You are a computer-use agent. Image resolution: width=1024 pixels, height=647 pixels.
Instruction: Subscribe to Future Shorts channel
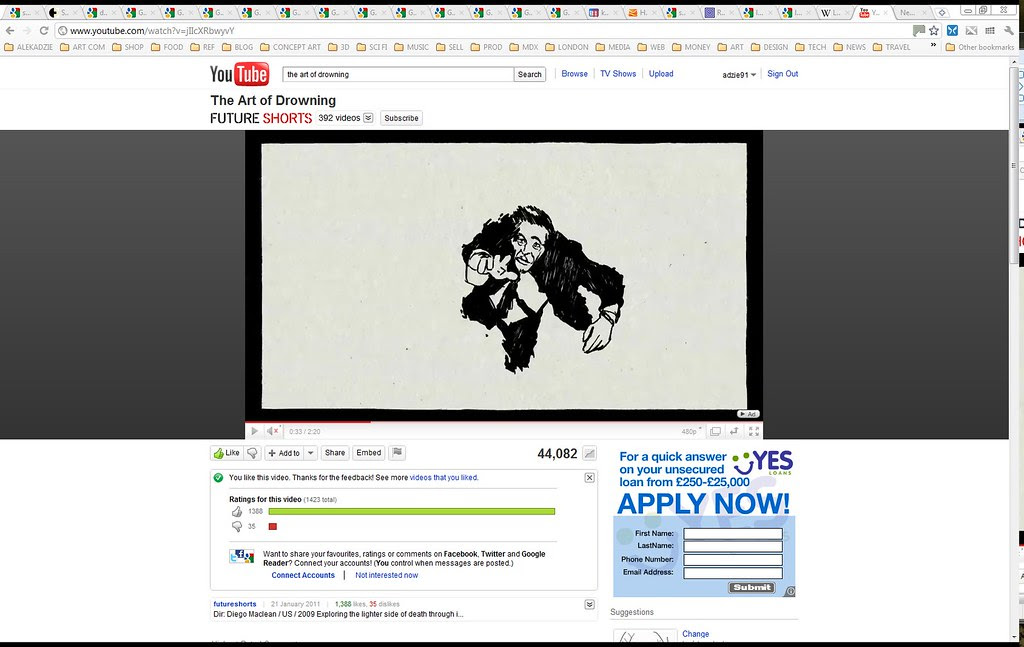click(401, 118)
